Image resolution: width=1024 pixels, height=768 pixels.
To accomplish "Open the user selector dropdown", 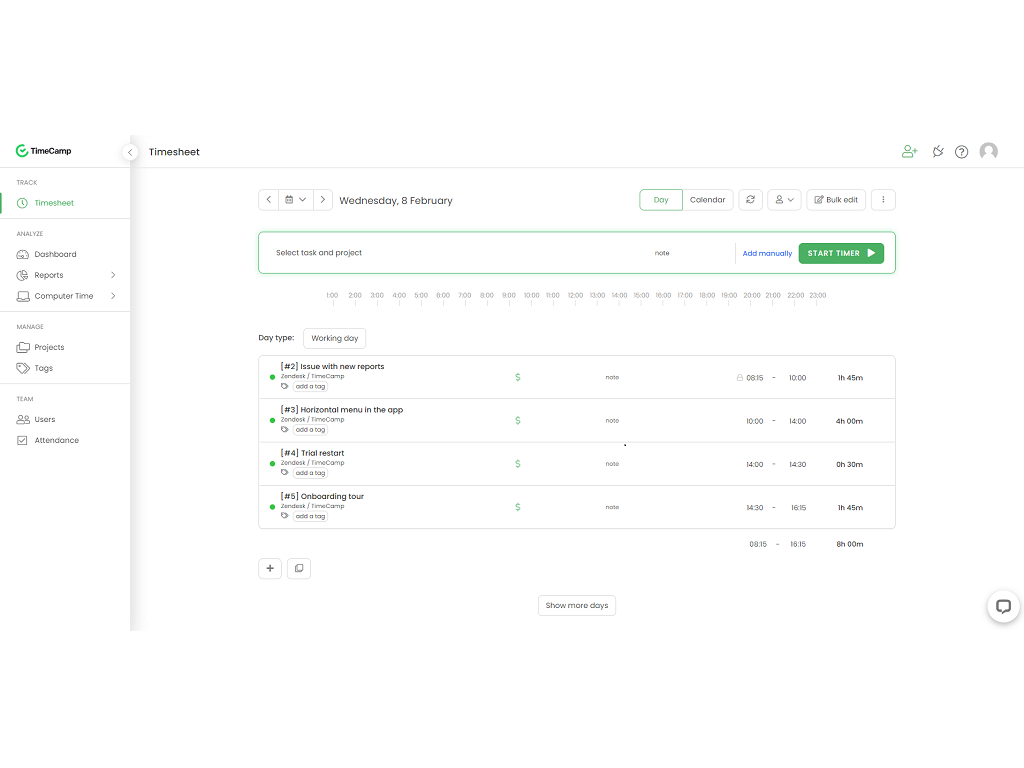I will click(x=784, y=200).
